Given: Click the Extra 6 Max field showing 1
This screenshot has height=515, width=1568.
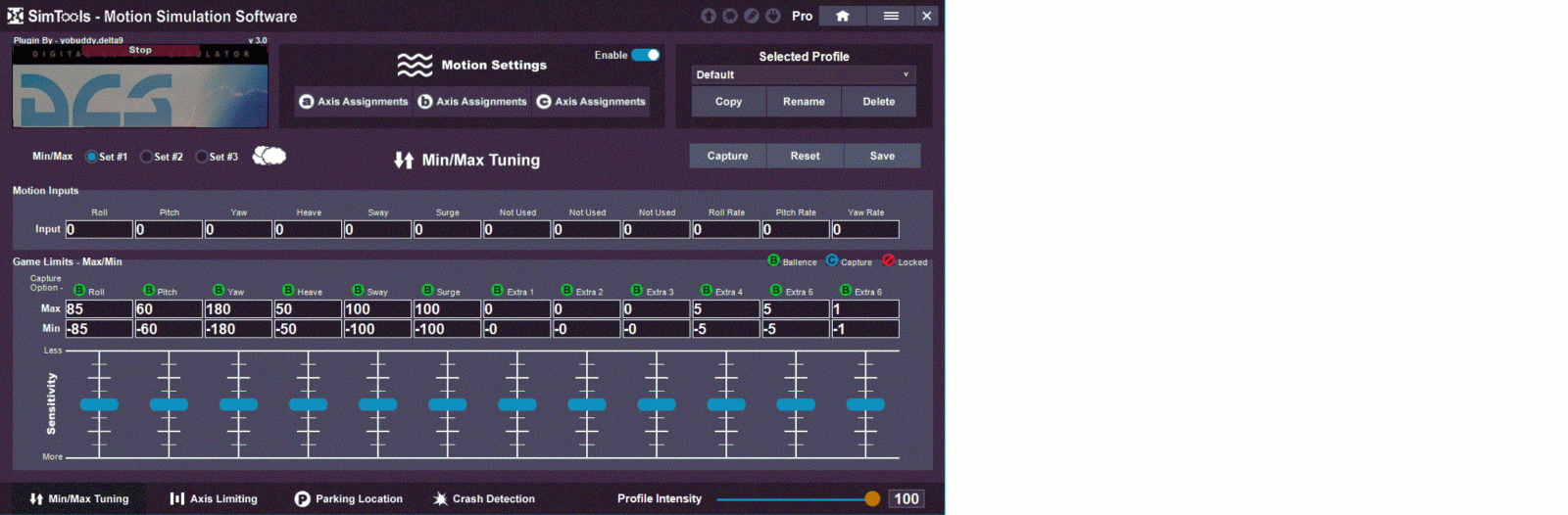Looking at the screenshot, I should [865, 308].
